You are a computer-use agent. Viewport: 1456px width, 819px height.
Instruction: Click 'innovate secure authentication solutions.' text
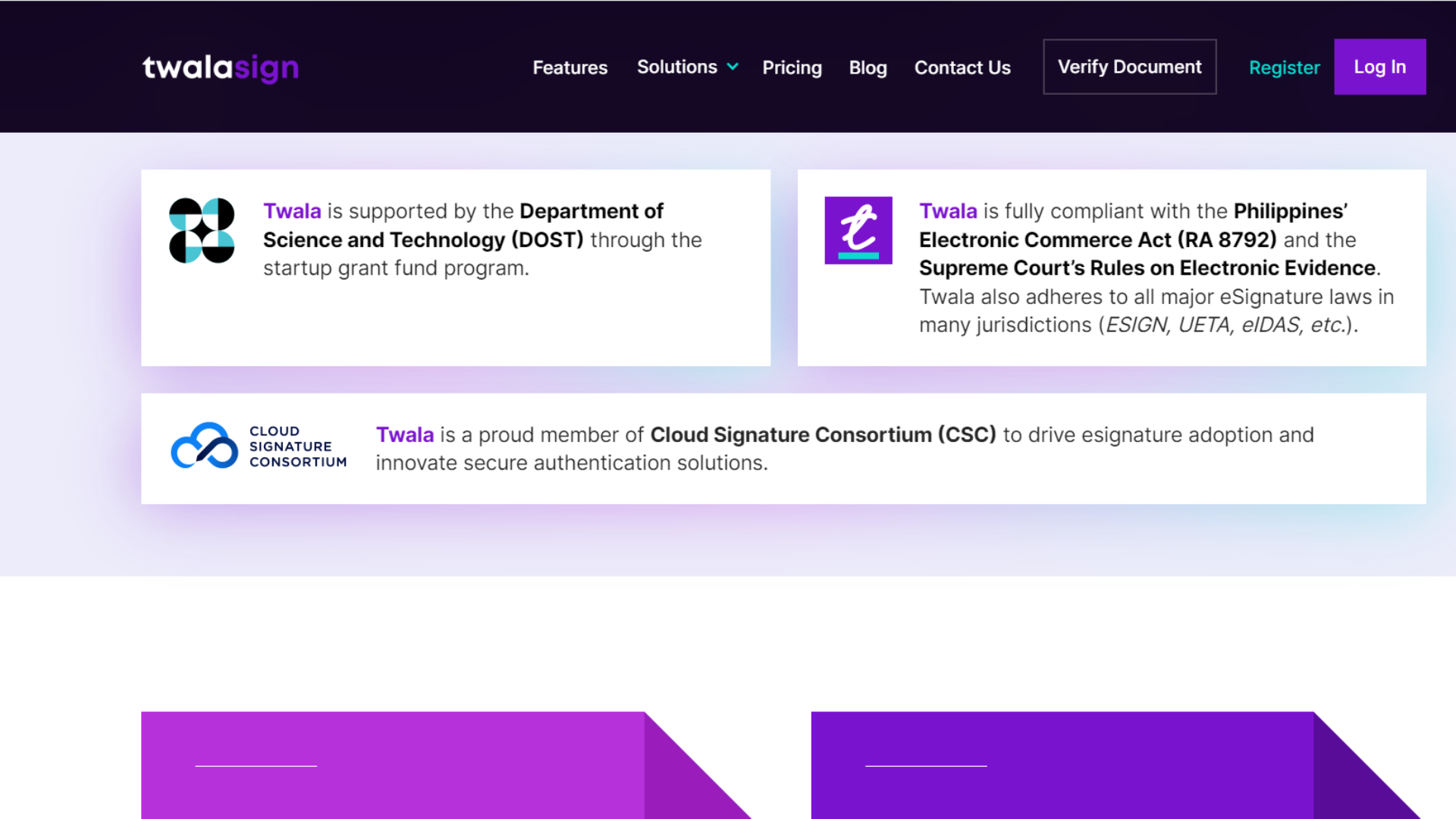572,463
